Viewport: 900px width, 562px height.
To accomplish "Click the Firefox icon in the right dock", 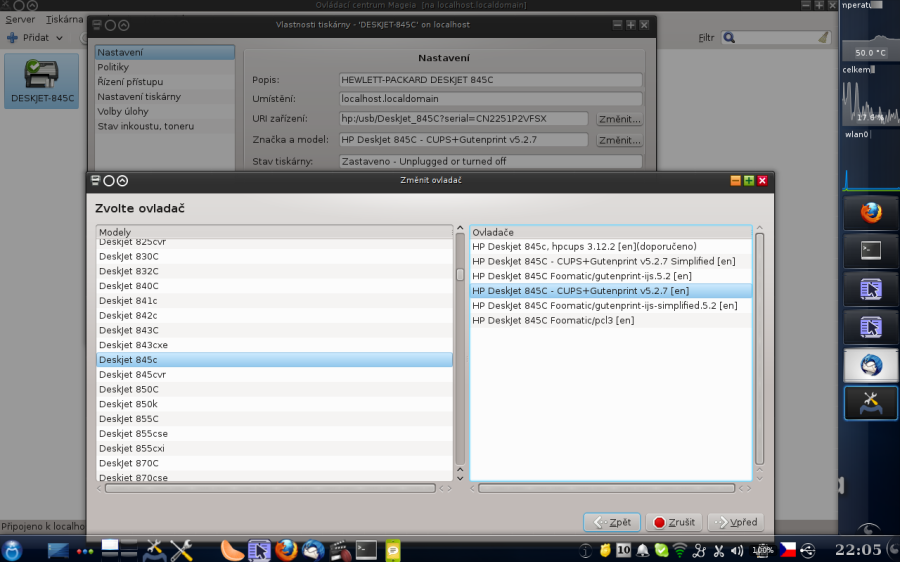I will 871,213.
